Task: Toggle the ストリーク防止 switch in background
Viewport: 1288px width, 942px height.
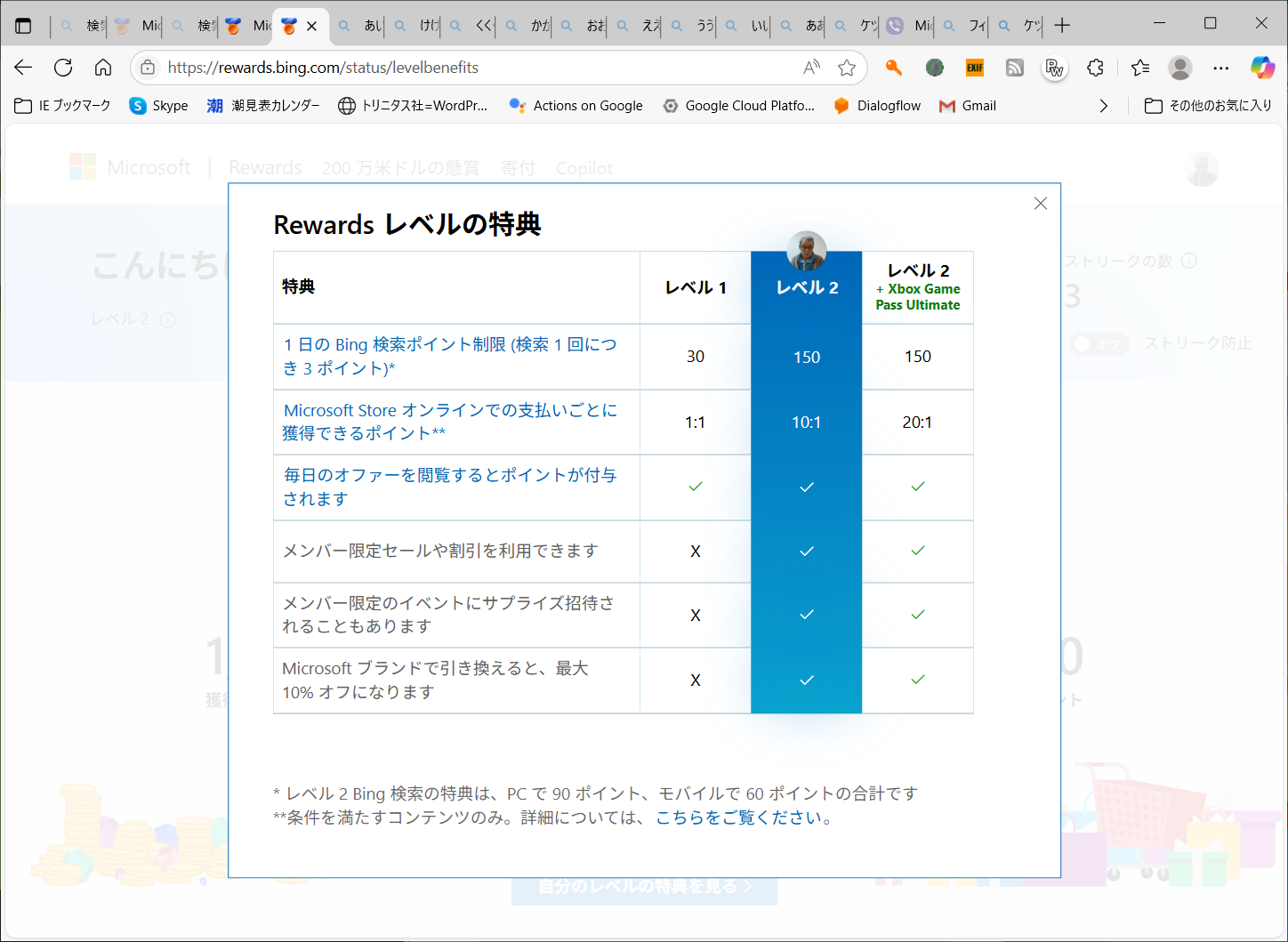Action: pos(1099,344)
